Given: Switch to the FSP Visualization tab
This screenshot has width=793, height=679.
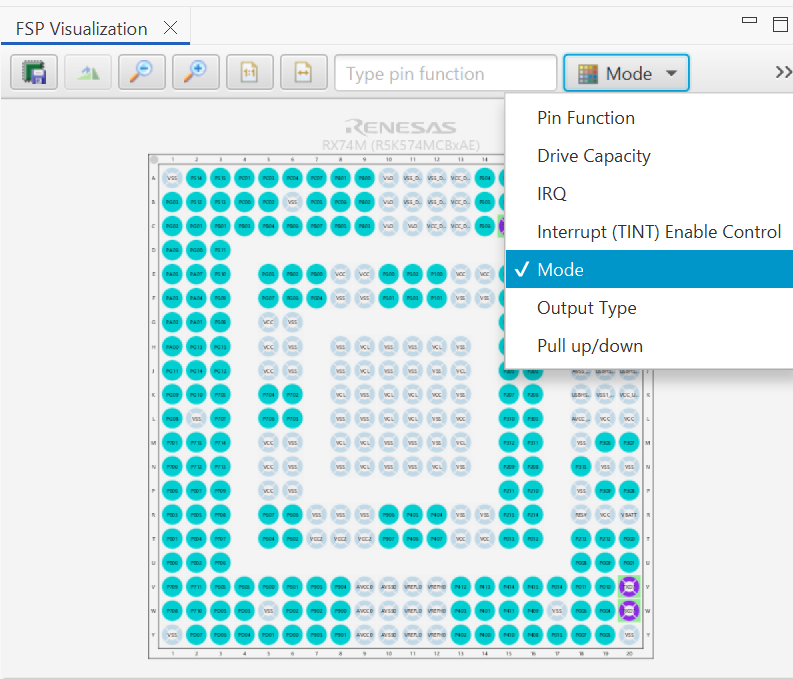Looking at the screenshot, I should [81, 29].
